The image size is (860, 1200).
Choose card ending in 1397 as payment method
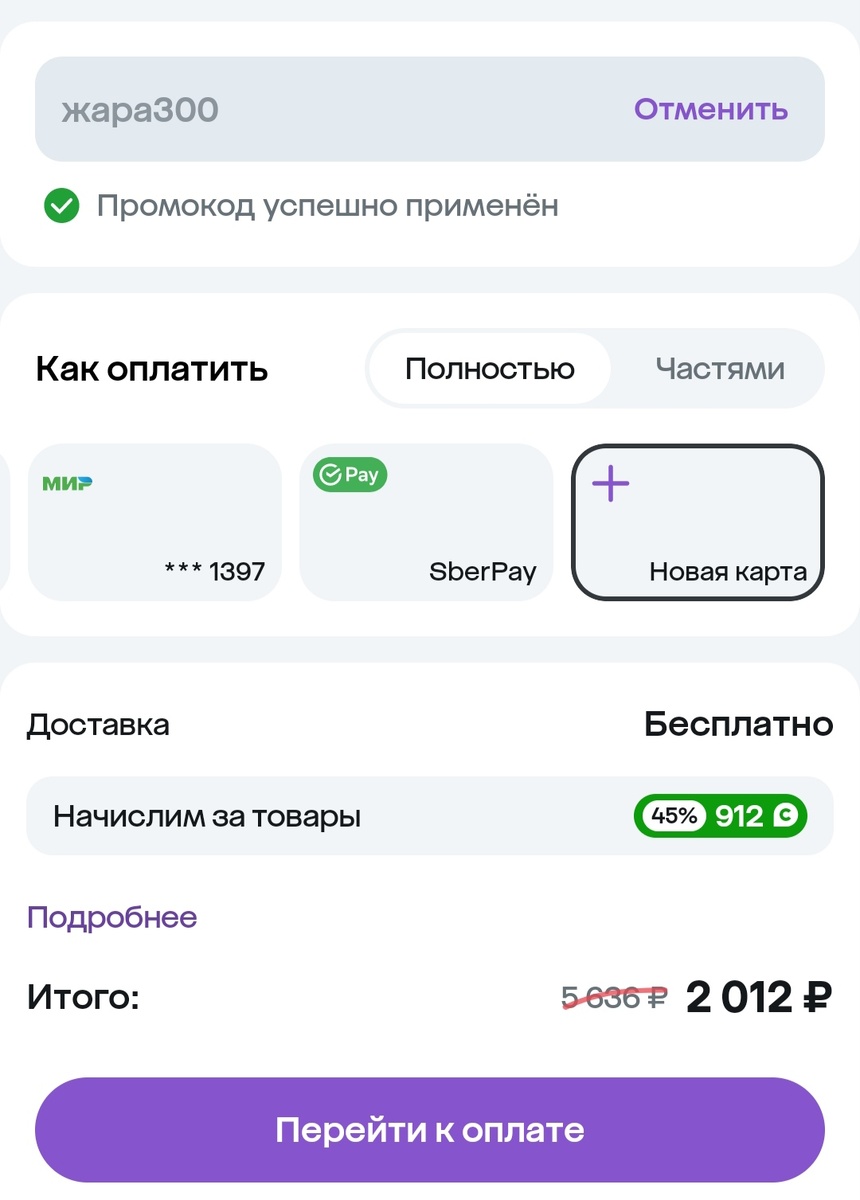pyautogui.click(x=154, y=521)
